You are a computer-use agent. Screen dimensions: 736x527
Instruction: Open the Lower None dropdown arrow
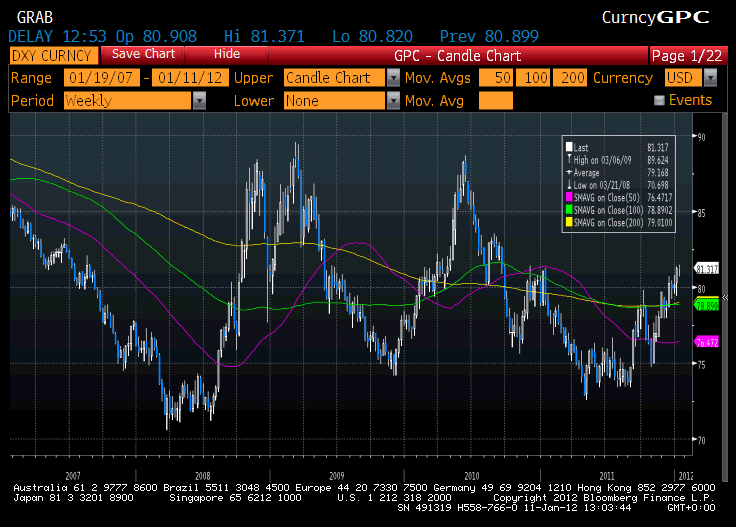393,100
